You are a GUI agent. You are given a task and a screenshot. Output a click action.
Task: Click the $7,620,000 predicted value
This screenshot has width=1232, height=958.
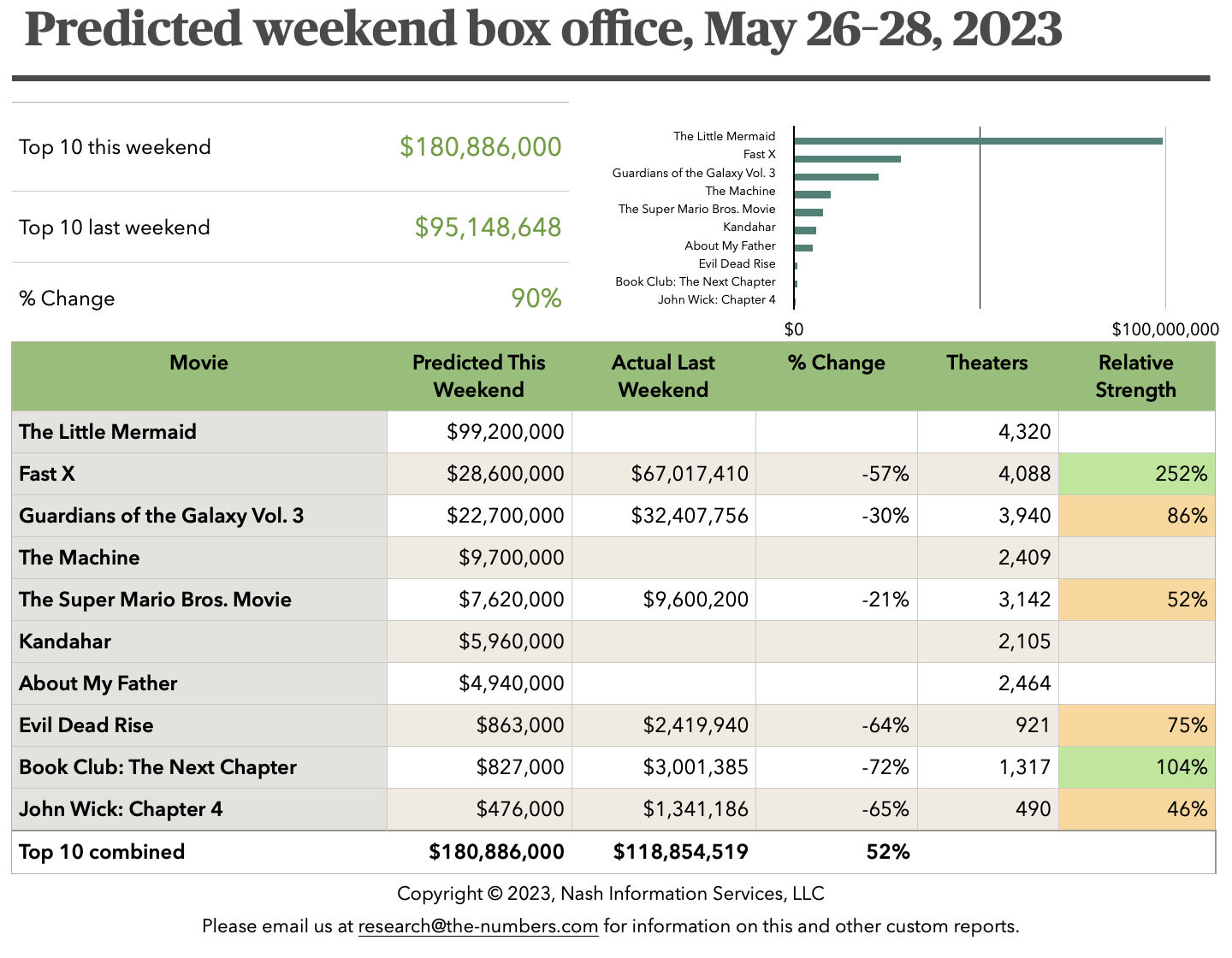[x=511, y=600]
